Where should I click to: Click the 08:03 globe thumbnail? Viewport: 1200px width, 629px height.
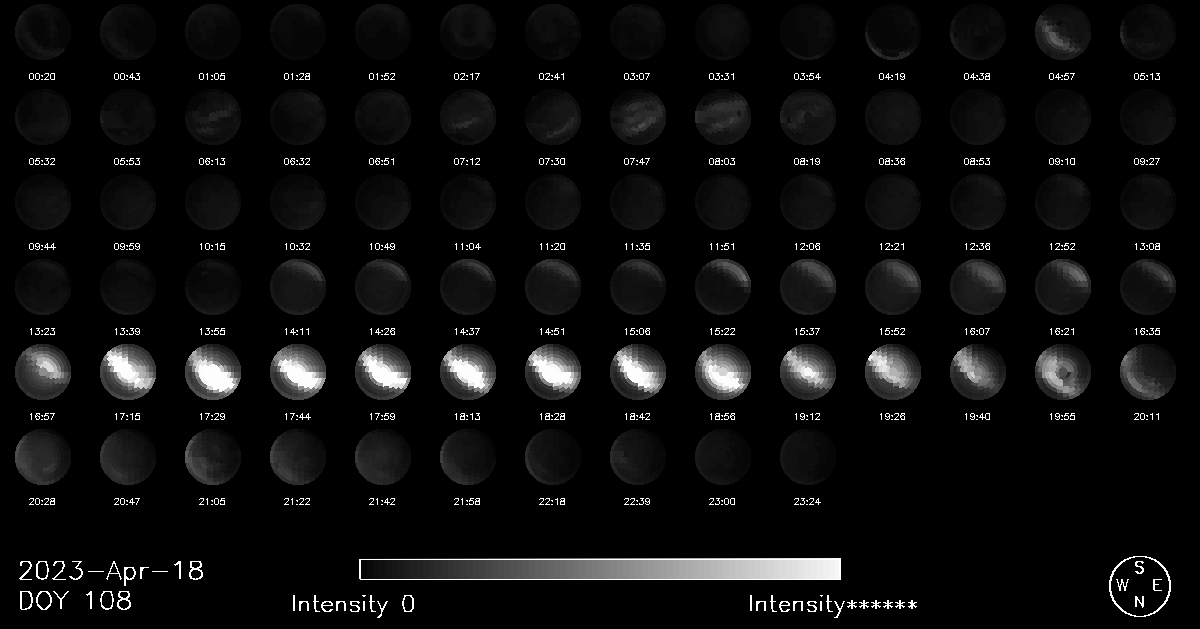click(x=722, y=117)
